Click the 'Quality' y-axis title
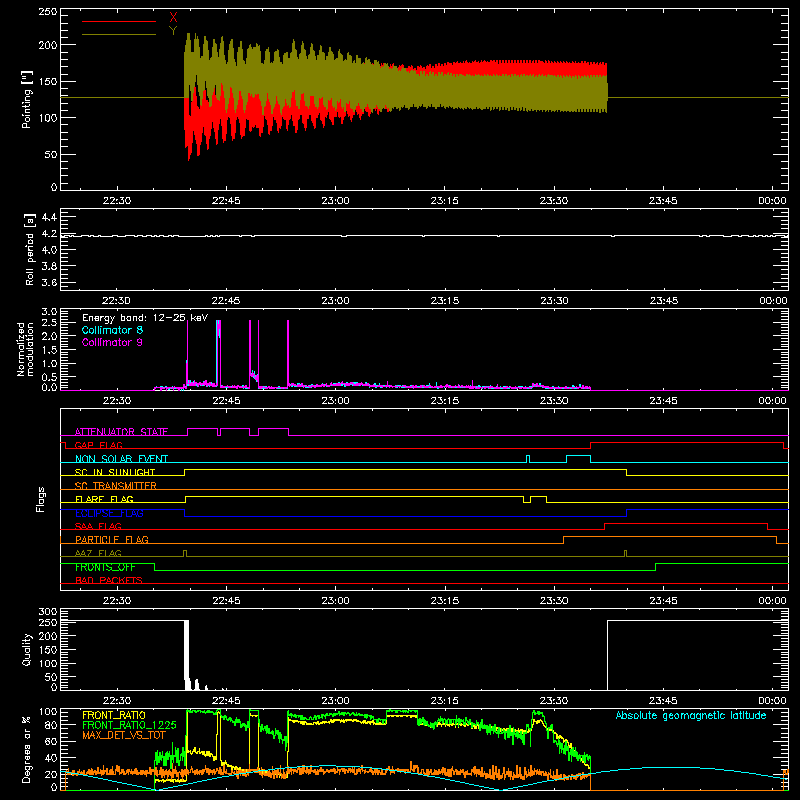Viewport: 800px width, 800px height. (27, 649)
